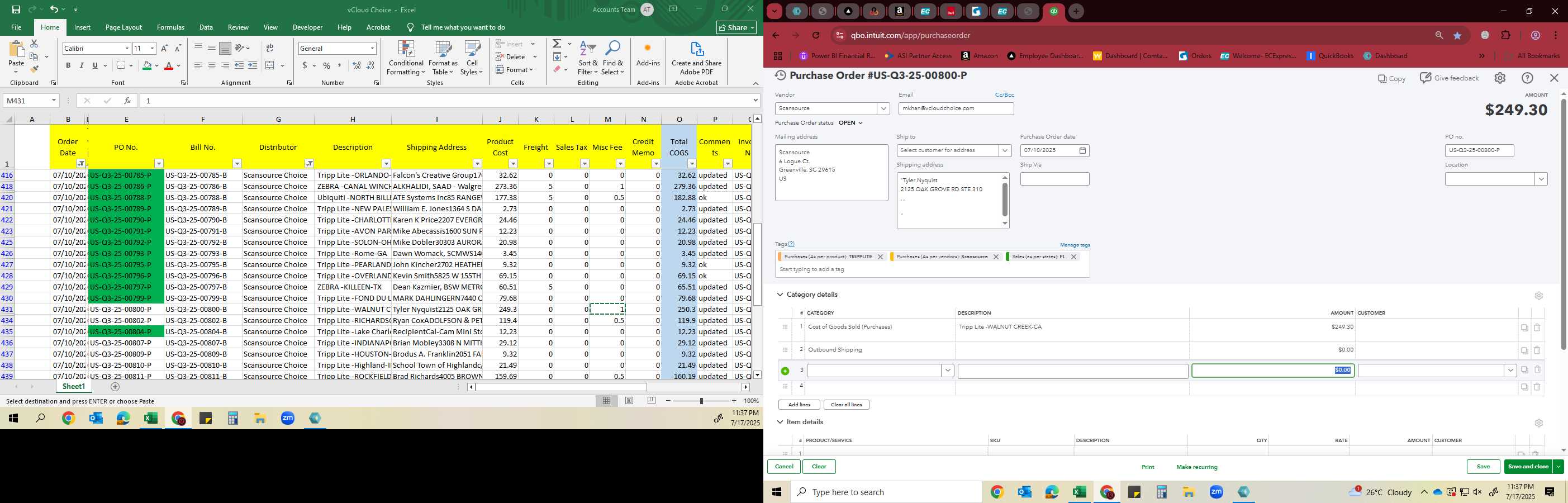Open the Location dropdown in purchase order
The image size is (1568, 503).
(1541, 179)
